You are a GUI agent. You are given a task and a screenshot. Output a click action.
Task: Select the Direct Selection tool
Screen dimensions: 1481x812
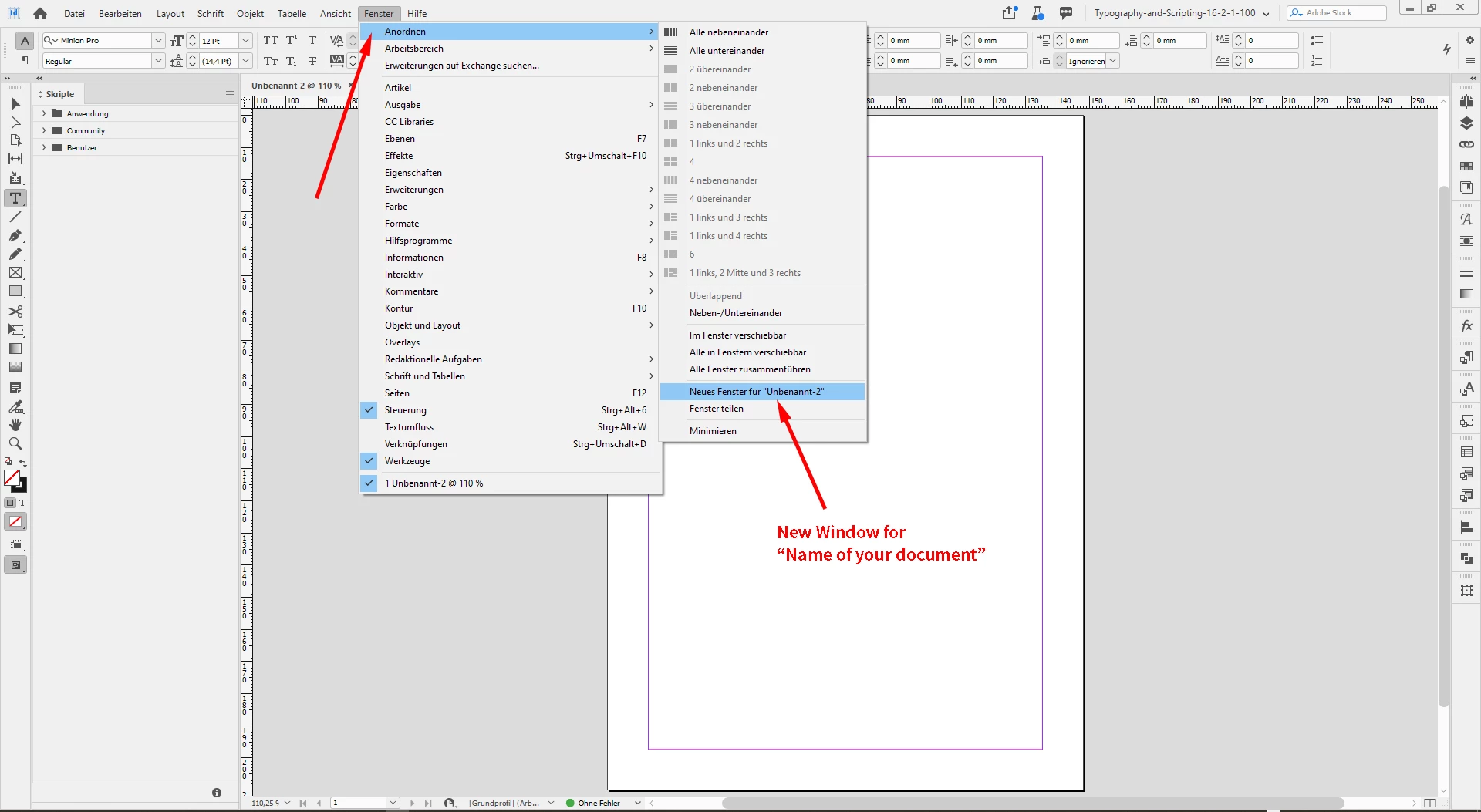click(x=15, y=122)
